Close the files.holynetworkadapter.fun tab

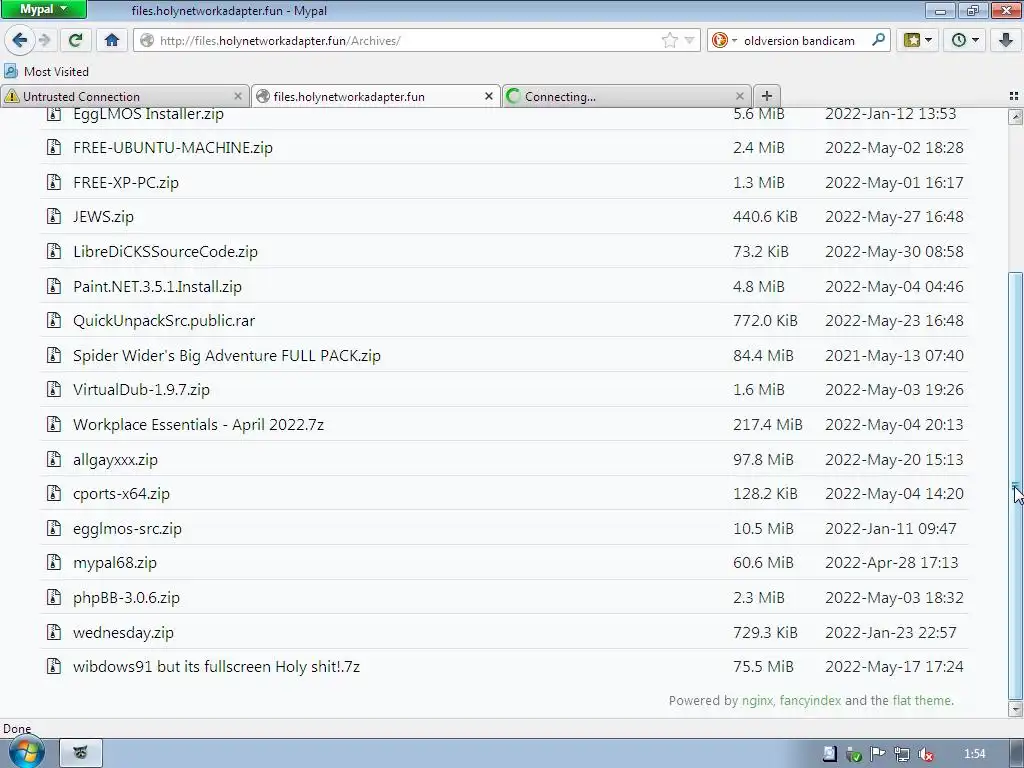tap(488, 96)
